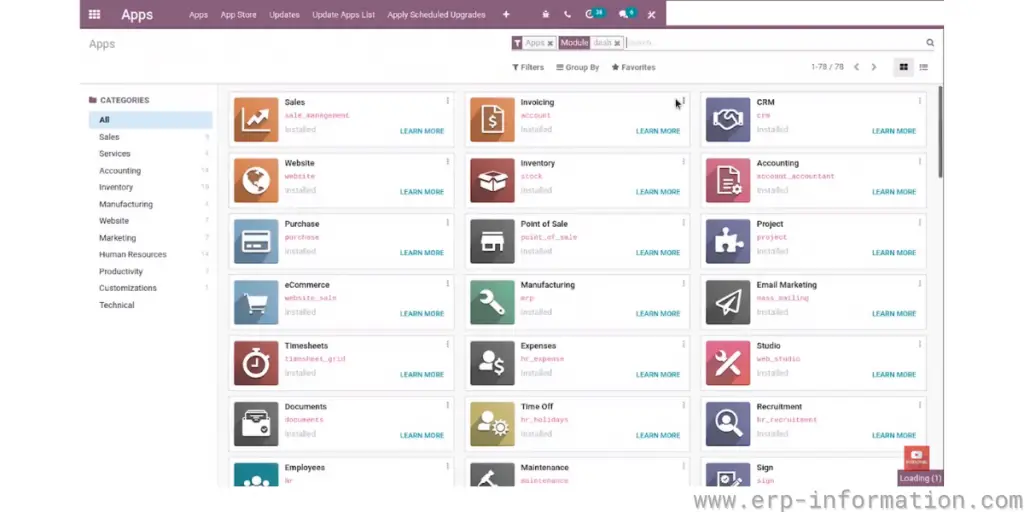Click the Inventory box icon

[492, 180]
